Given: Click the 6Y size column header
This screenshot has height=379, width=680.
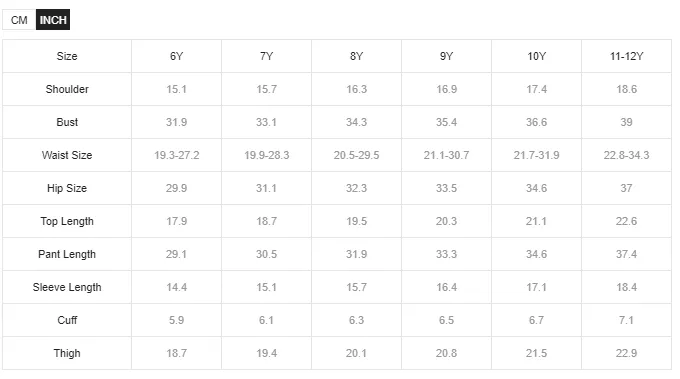Looking at the screenshot, I should pos(177,56).
